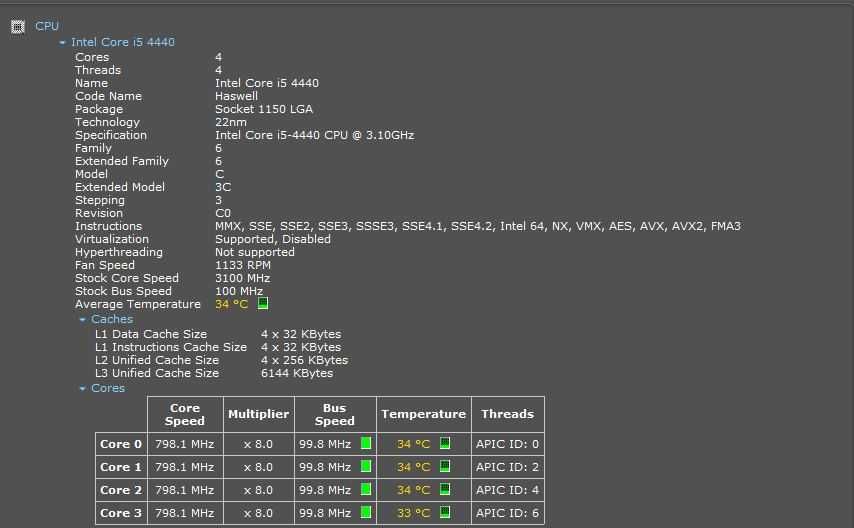
Task: Collapse the Caches section arrow
Action: click(x=82, y=319)
